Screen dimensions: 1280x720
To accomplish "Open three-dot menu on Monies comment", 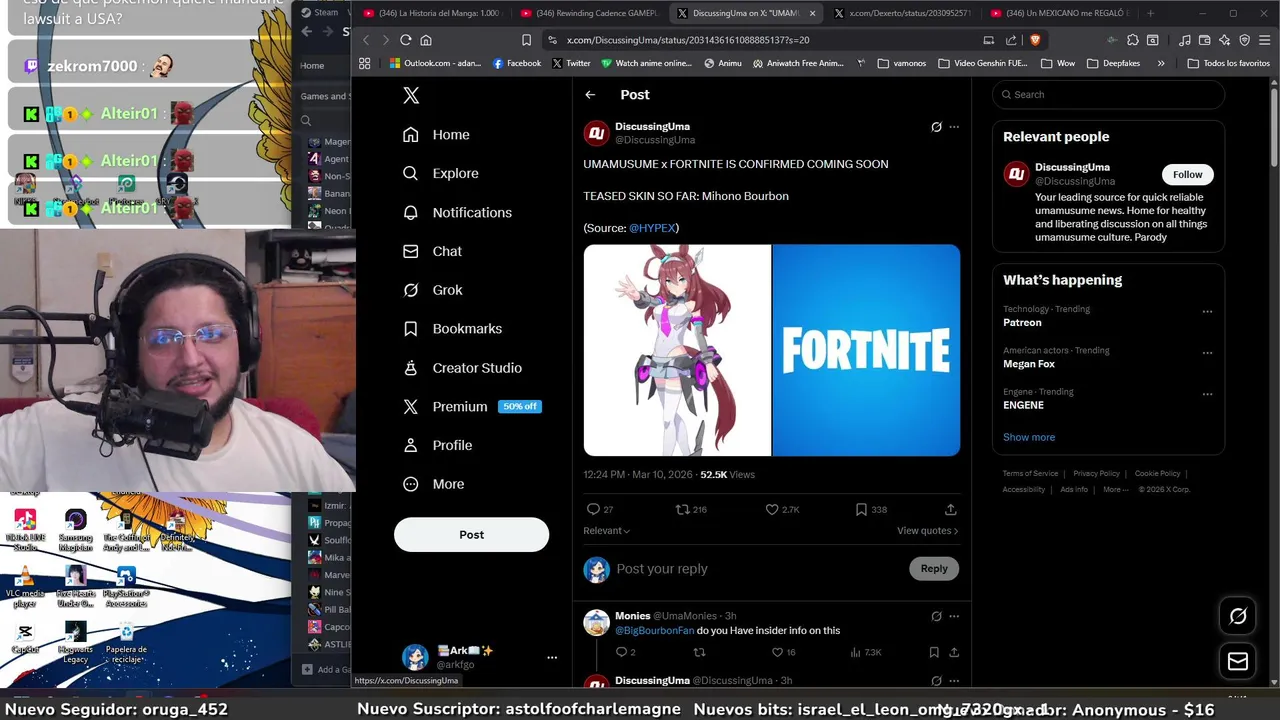I will (954, 616).
